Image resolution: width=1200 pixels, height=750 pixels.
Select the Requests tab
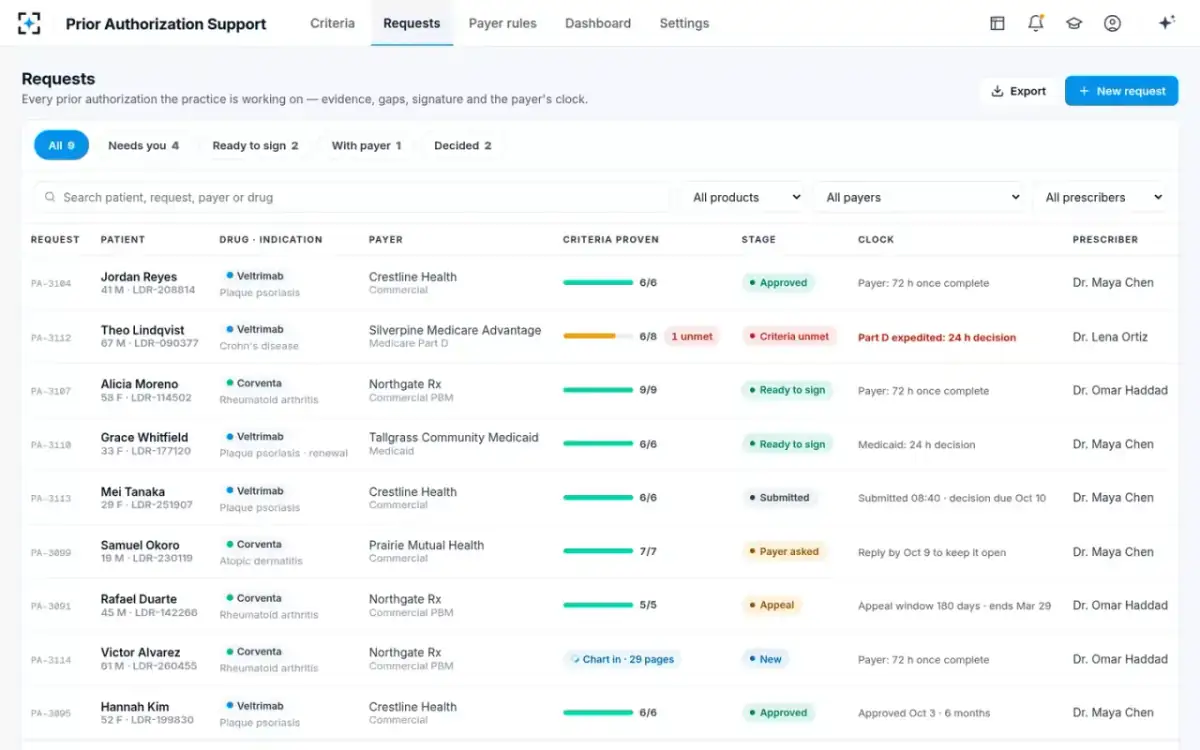(x=412, y=23)
